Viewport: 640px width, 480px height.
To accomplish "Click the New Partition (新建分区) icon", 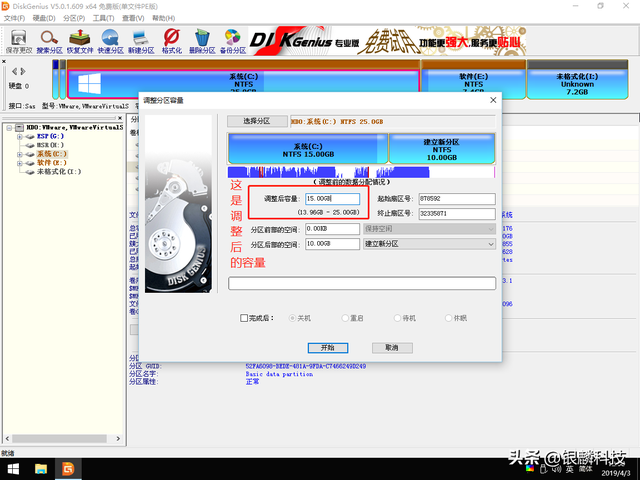I will point(141,41).
